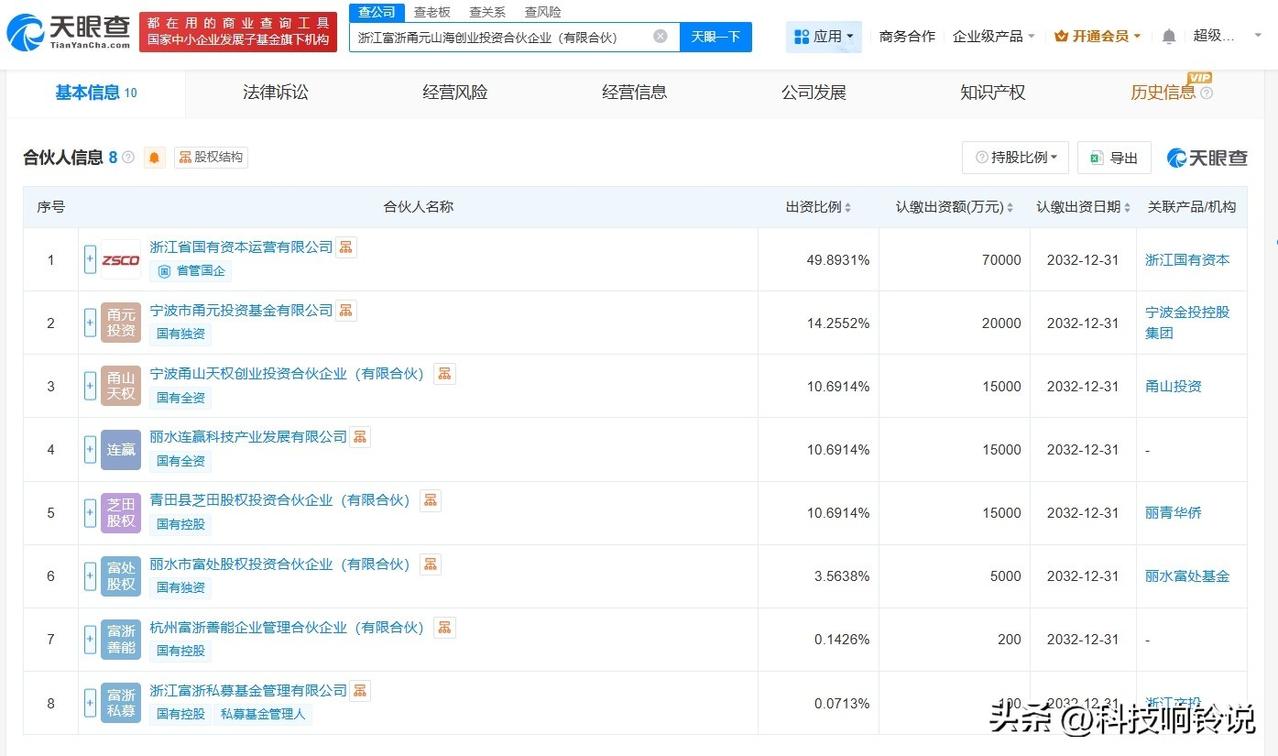
Task: Open the 商务合作 link
Action: (907, 37)
